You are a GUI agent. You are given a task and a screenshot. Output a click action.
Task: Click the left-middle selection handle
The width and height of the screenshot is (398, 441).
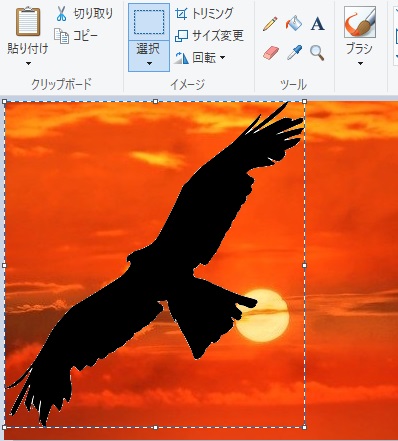pyautogui.click(x=4, y=265)
